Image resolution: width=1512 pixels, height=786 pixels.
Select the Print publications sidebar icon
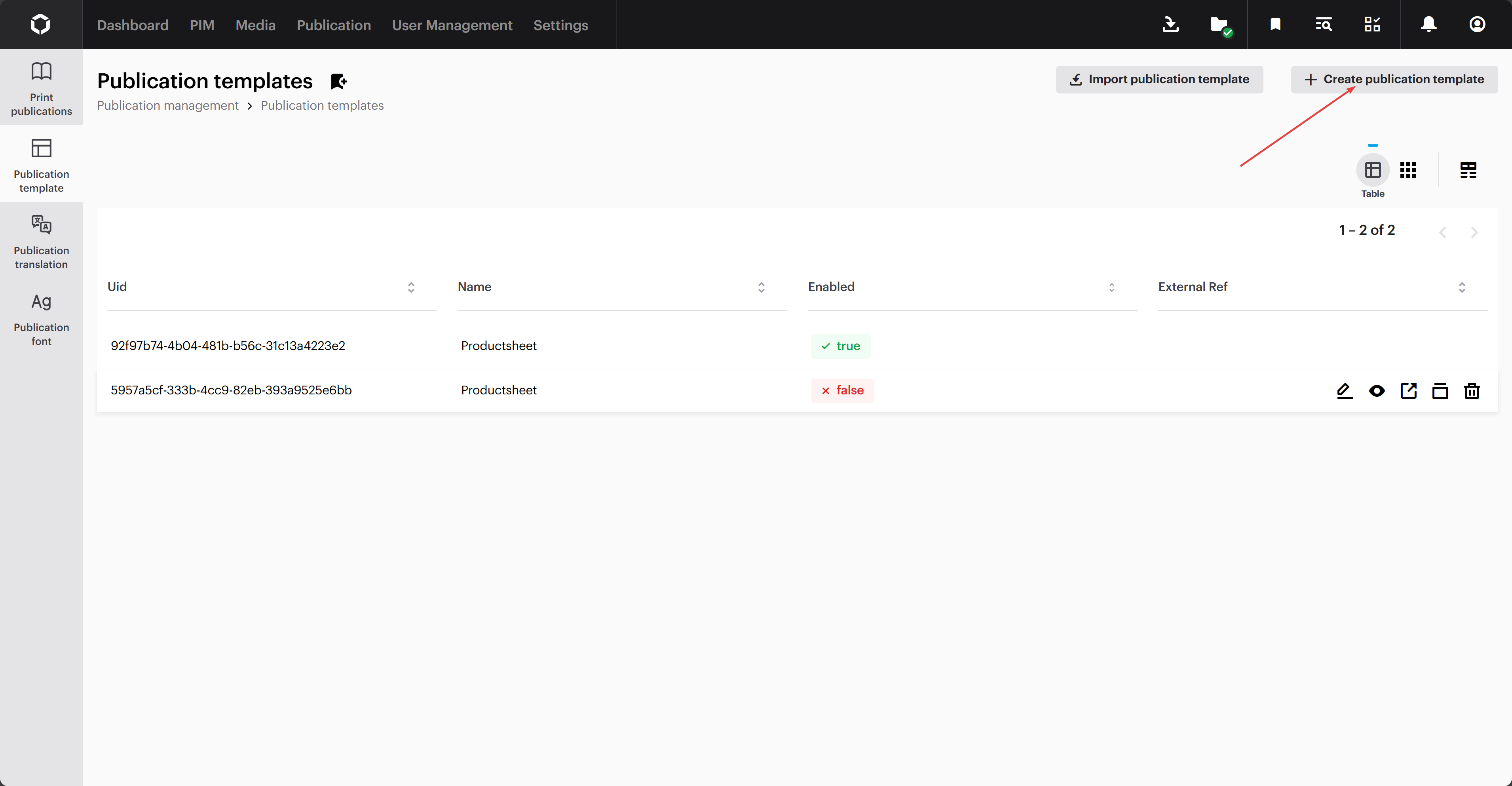point(41,87)
